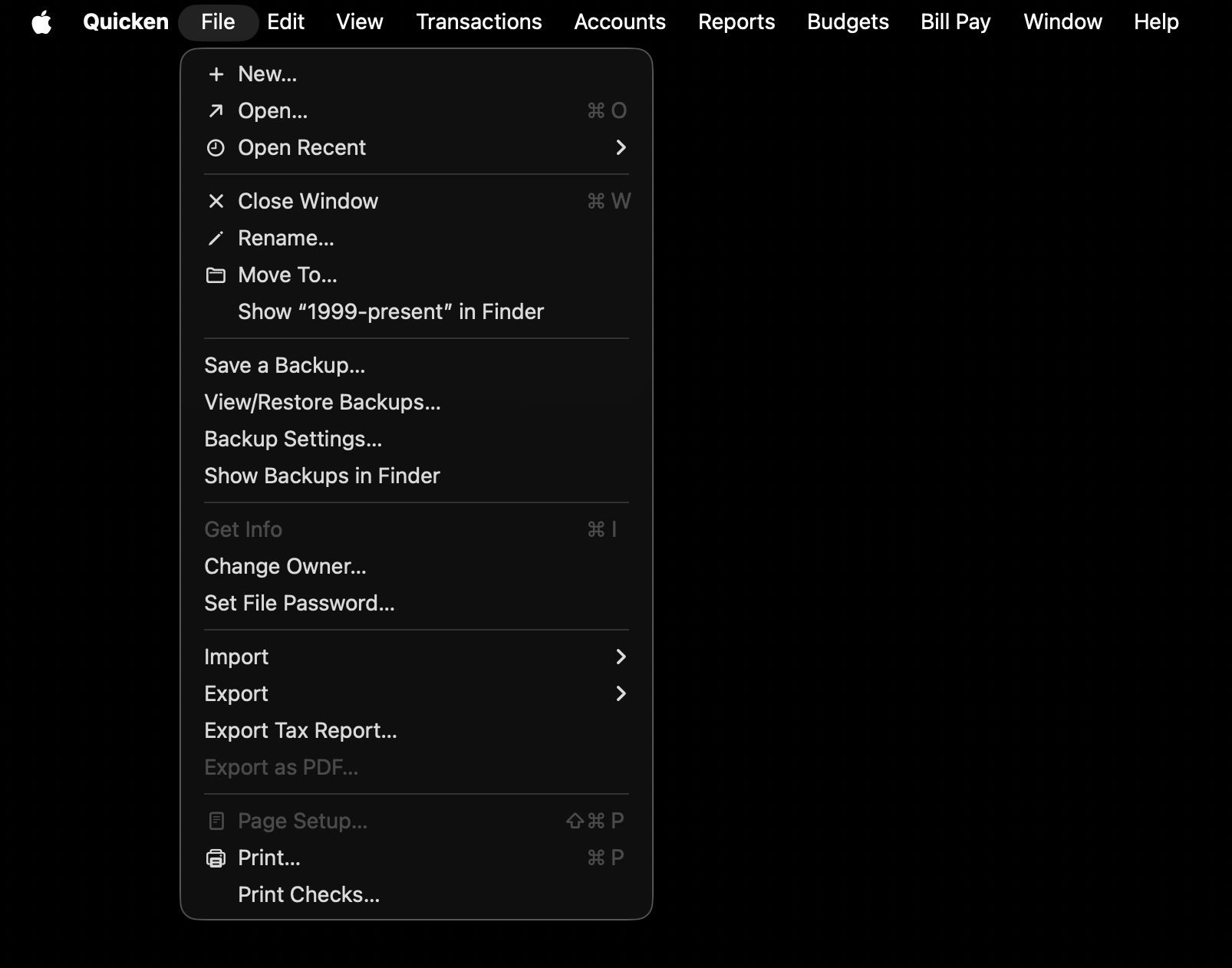Open the View menu
This screenshot has height=968, width=1232.
coord(360,22)
